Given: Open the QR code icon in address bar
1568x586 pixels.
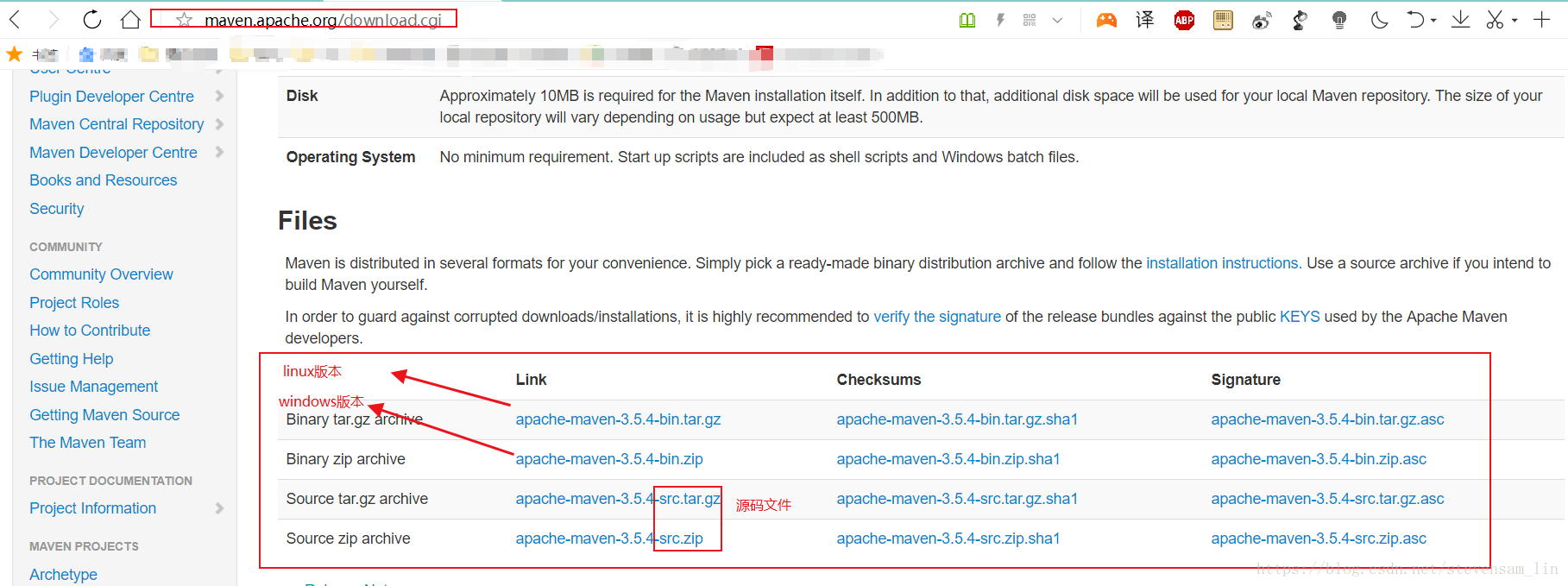Looking at the screenshot, I should point(1030,20).
